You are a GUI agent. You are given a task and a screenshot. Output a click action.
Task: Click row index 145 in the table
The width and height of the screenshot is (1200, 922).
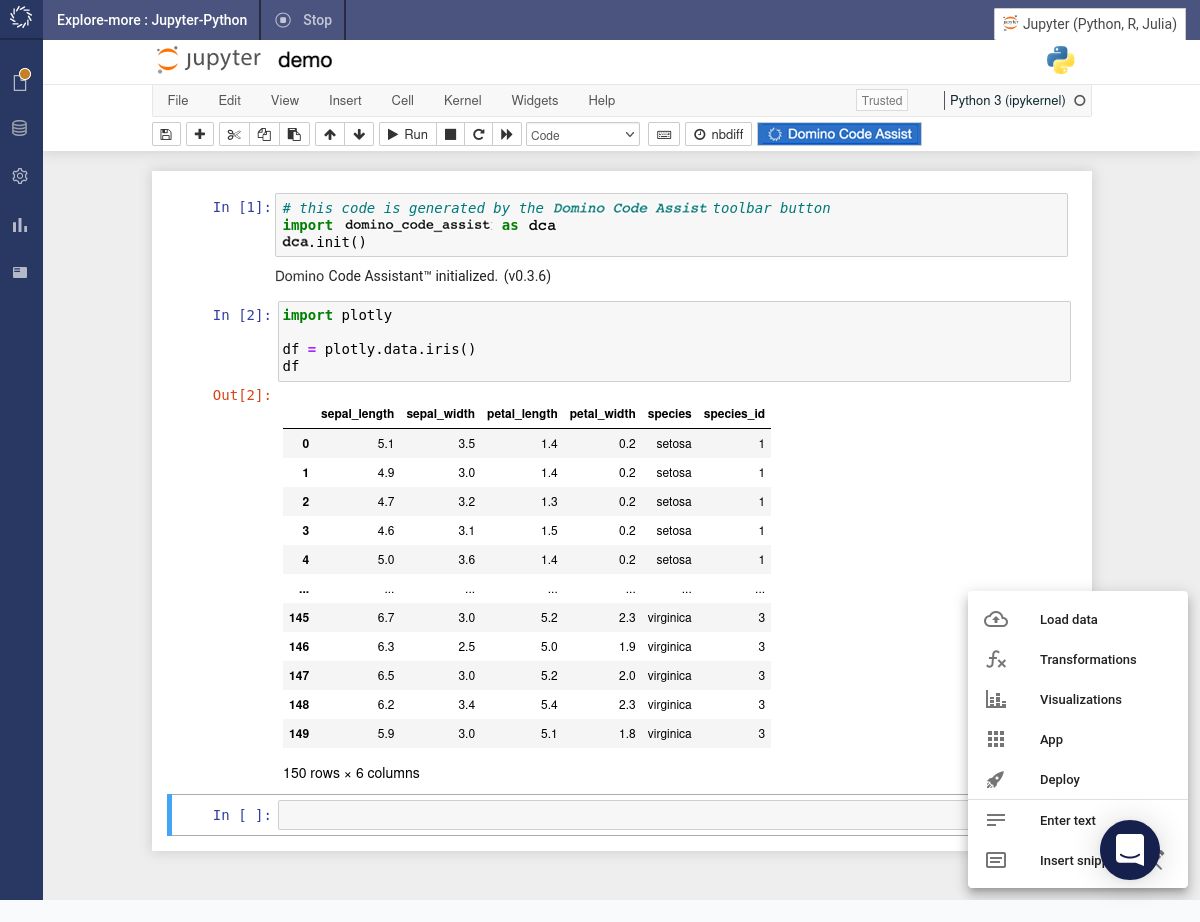coord(299,618)
